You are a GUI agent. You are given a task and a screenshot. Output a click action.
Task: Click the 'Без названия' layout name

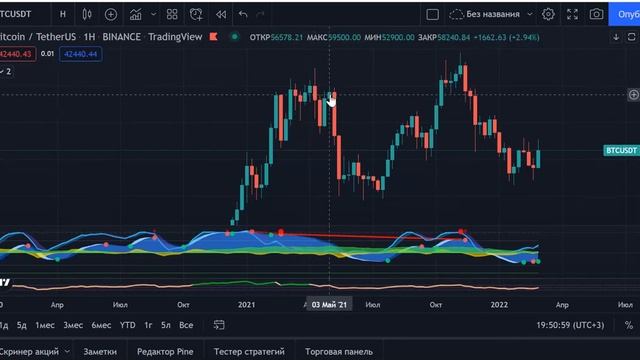493,14
